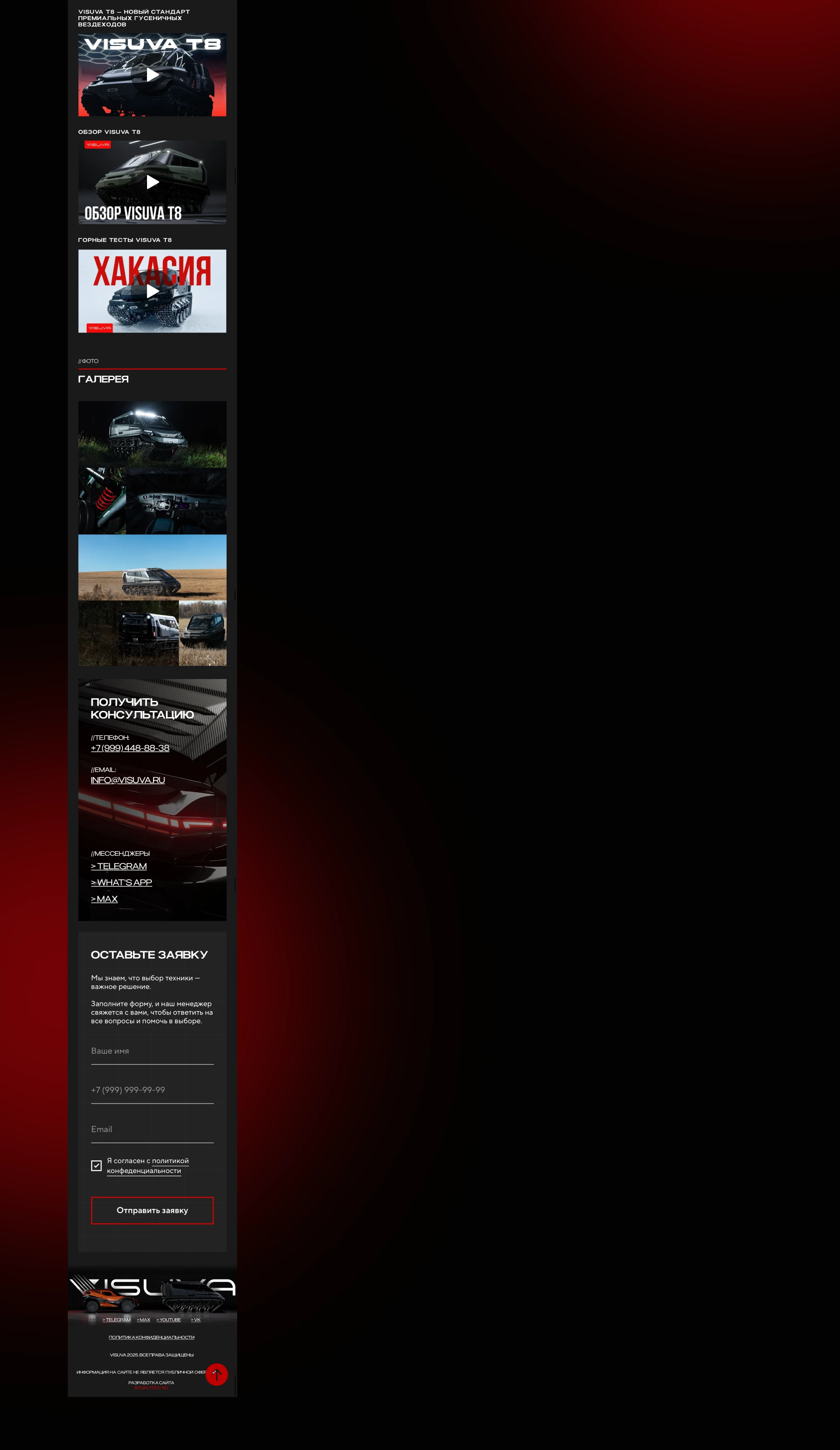Click the "РАЗРАБОТКА САЙТА" footer text
The image size is (840, 1450).
point(151,1383)
